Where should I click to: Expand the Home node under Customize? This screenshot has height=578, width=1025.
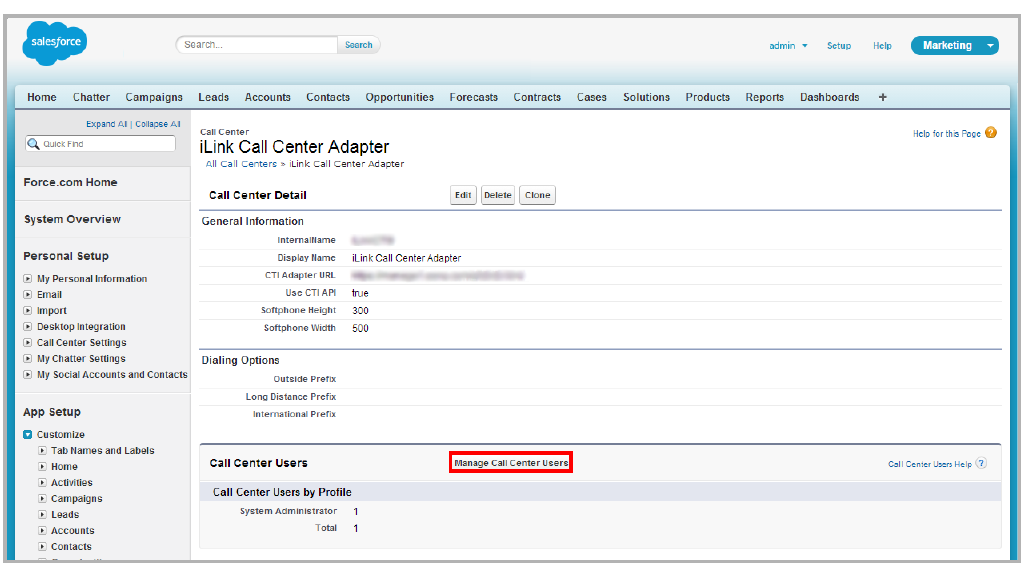pos(42,466)
